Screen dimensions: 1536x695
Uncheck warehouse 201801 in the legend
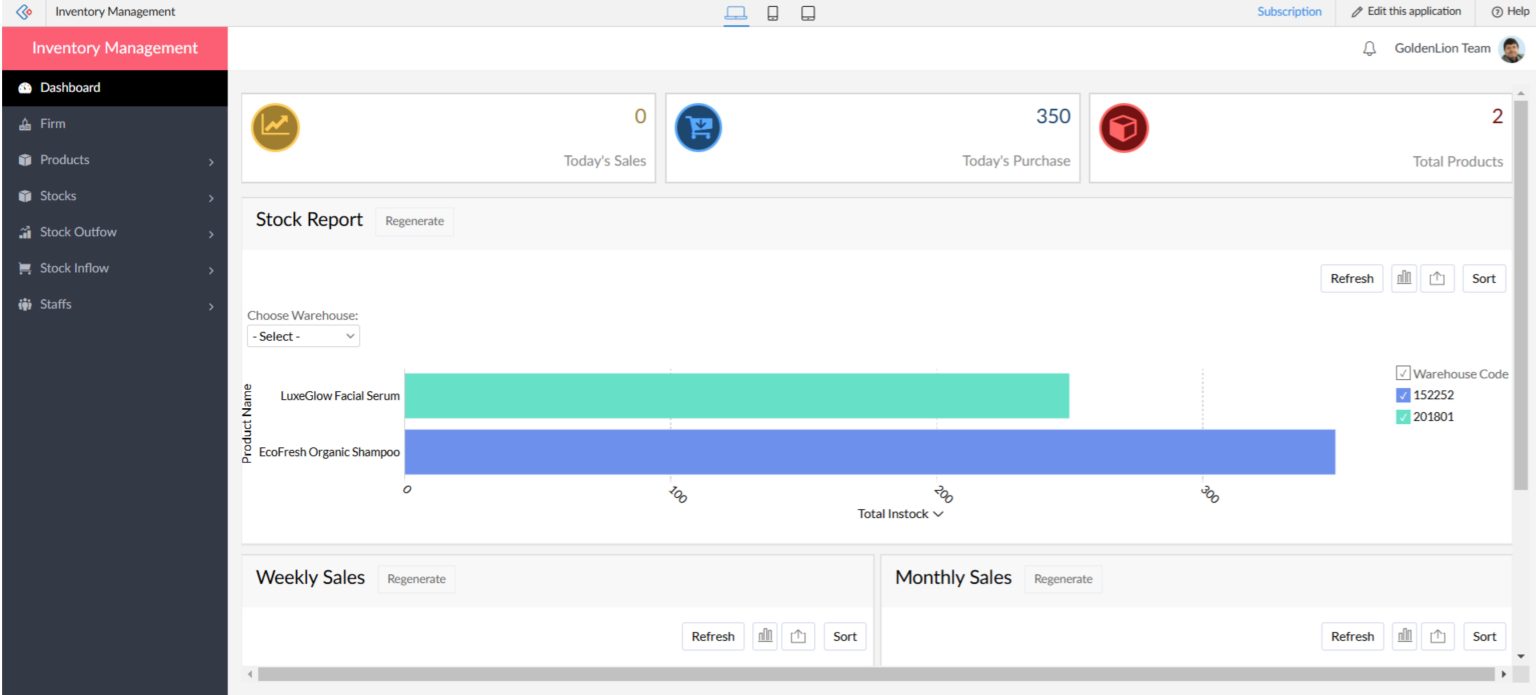point(1402,416)
